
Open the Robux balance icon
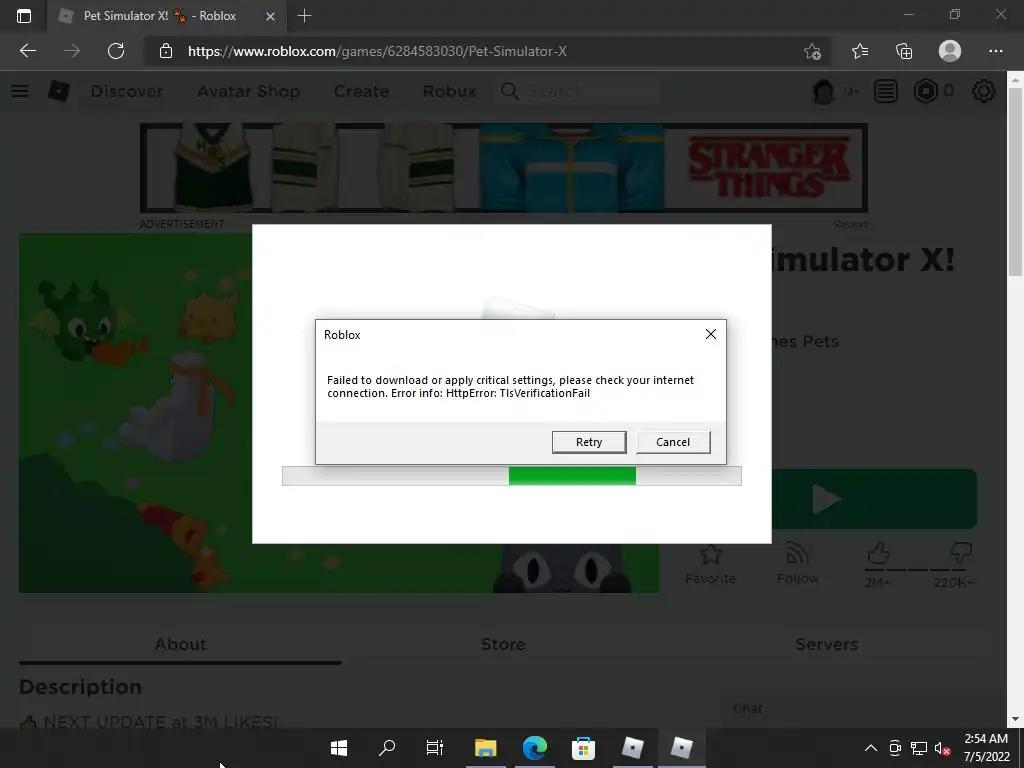pos(925,91)
